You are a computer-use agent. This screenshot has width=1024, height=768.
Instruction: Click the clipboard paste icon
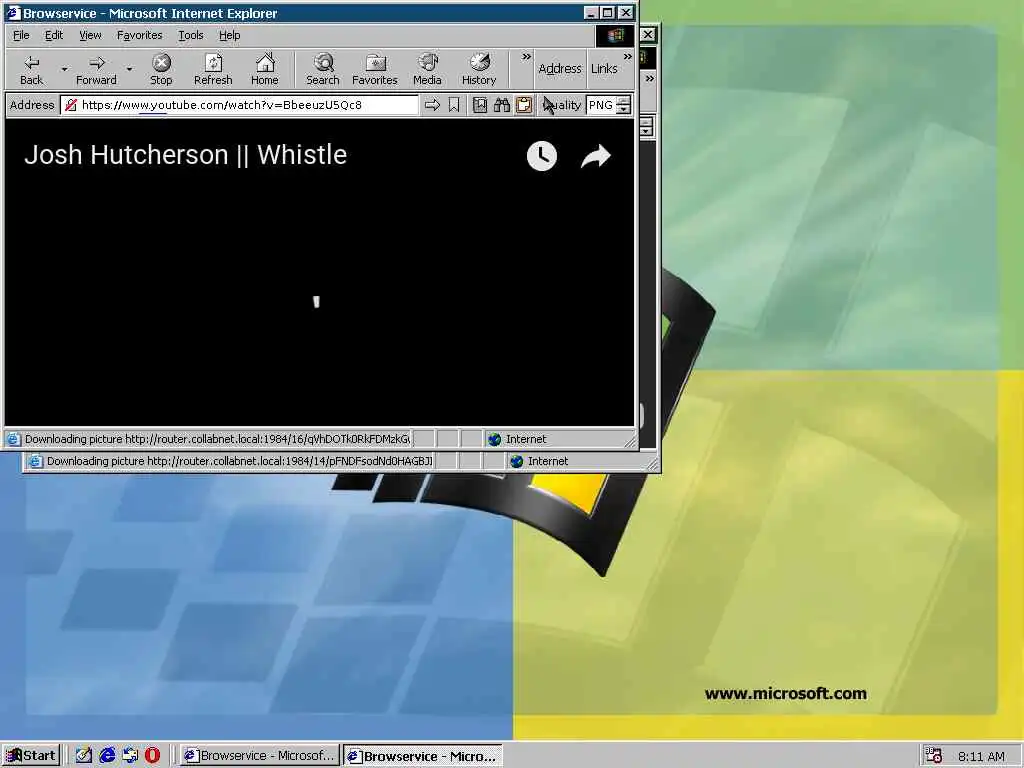pos(524,104)
